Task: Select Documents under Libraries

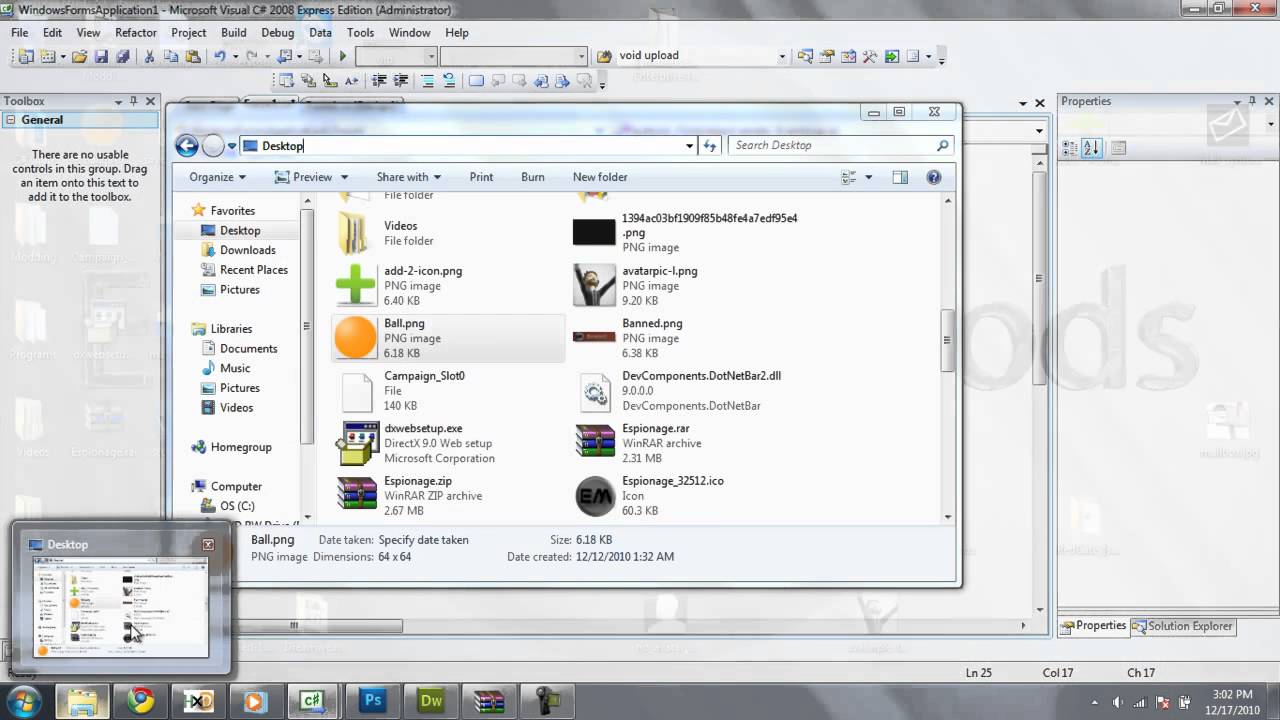Action: point(249,349)
